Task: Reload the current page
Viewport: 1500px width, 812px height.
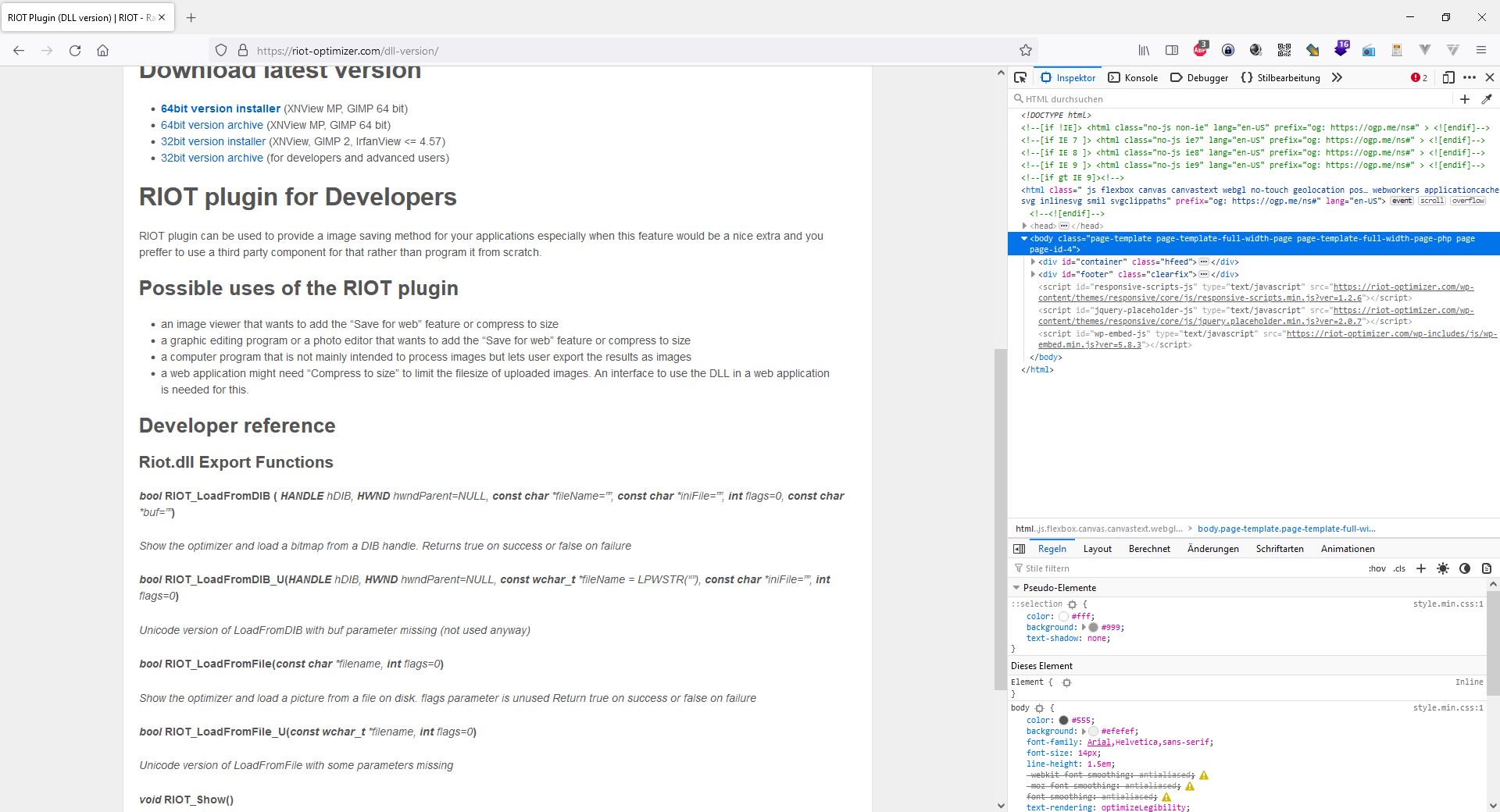Action: tap(75, 51)
